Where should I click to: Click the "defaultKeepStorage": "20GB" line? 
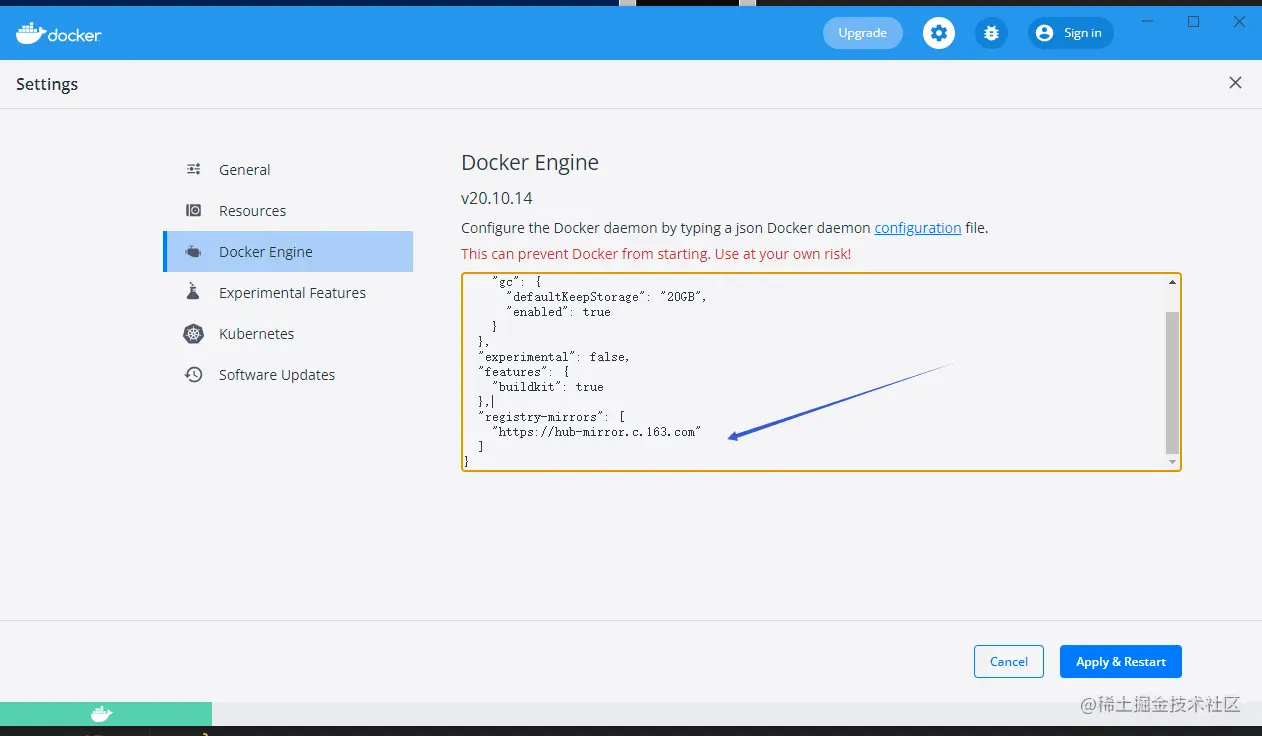(606, 297)
